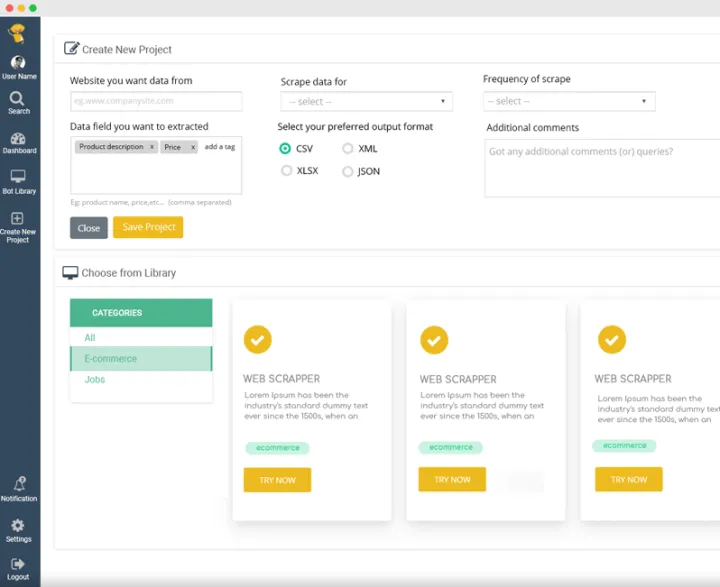Image resolution: width=720 pixels, height=587 pixels.
Task: Select the XML output format
Action: point(348,148)
